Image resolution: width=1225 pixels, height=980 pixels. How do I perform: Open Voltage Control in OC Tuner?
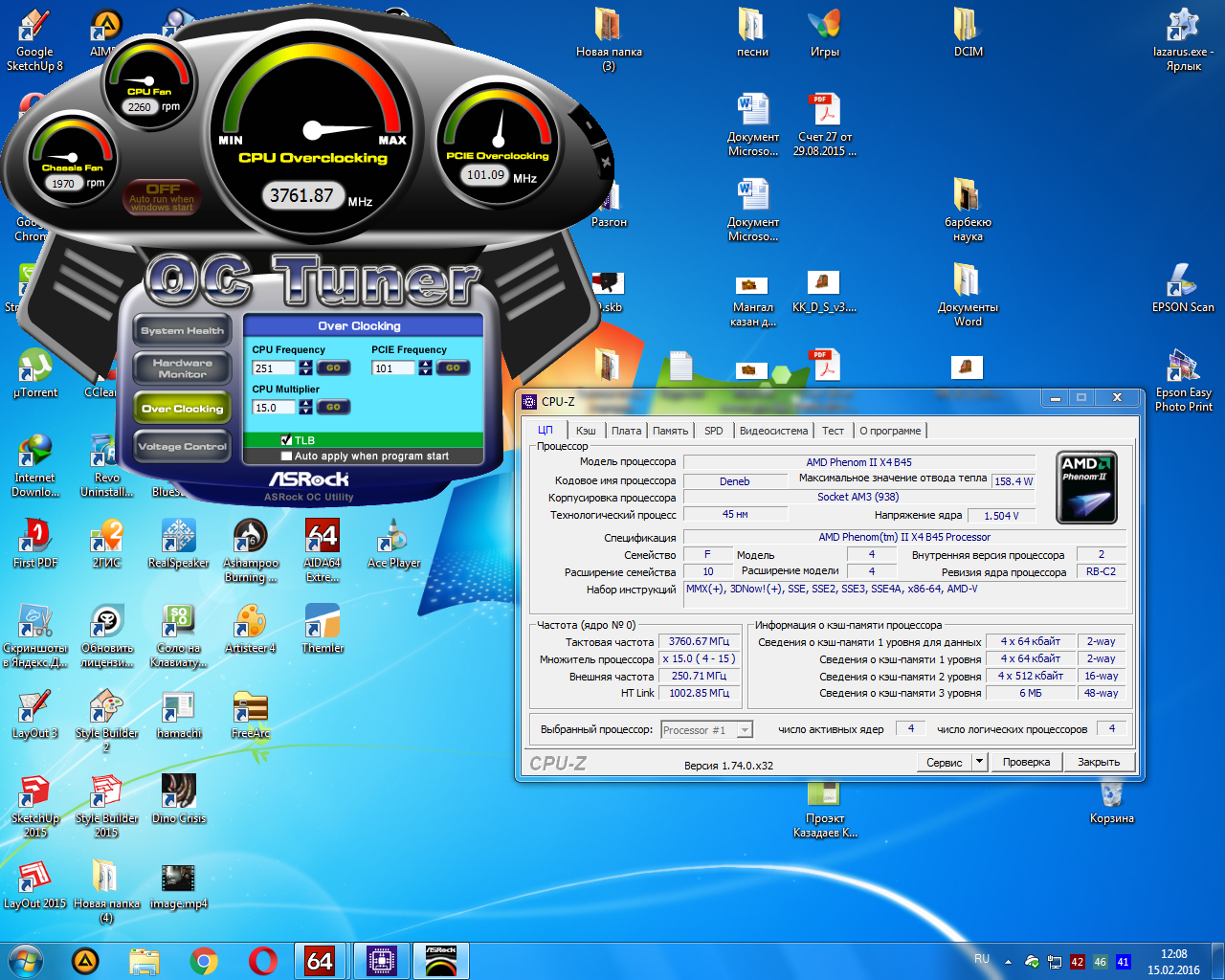click(x=182, y=446)
